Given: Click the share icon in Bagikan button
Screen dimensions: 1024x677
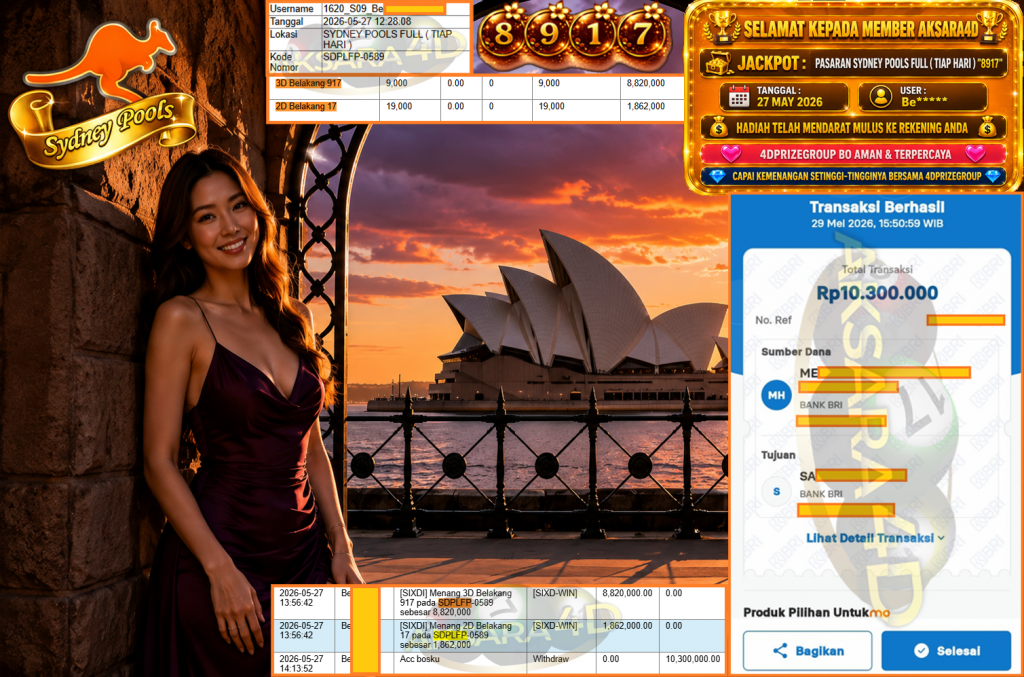Looking at the screenshot, I should point(780,650).
